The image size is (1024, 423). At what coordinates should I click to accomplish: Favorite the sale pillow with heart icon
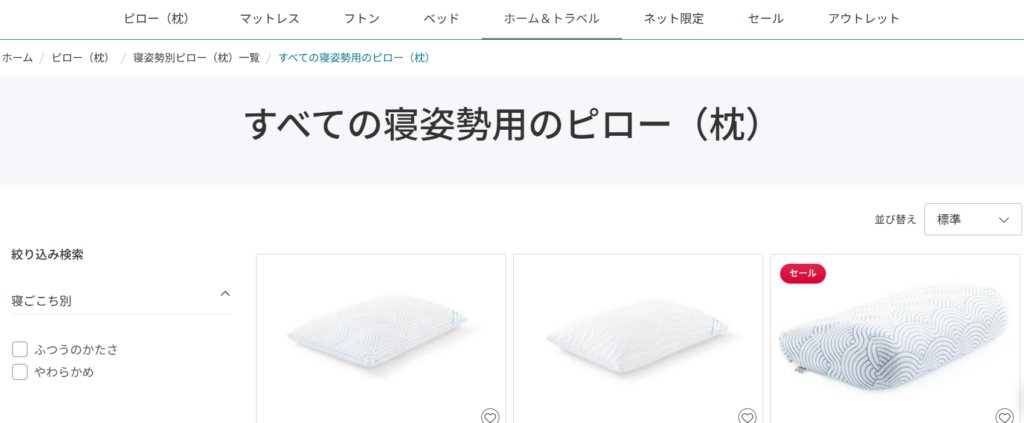(x=1004, y=416)
